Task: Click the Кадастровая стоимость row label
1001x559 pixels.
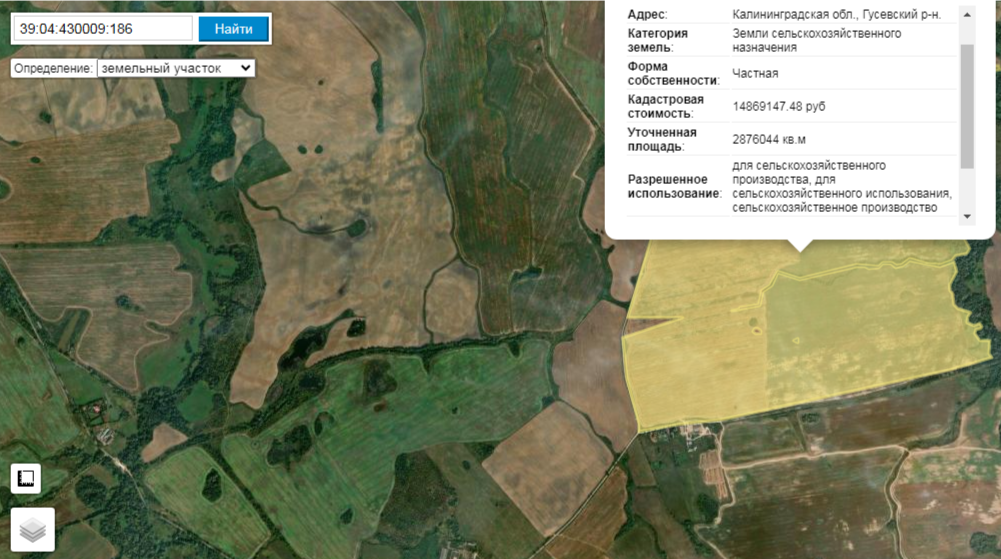Action: tap(665, 106)
